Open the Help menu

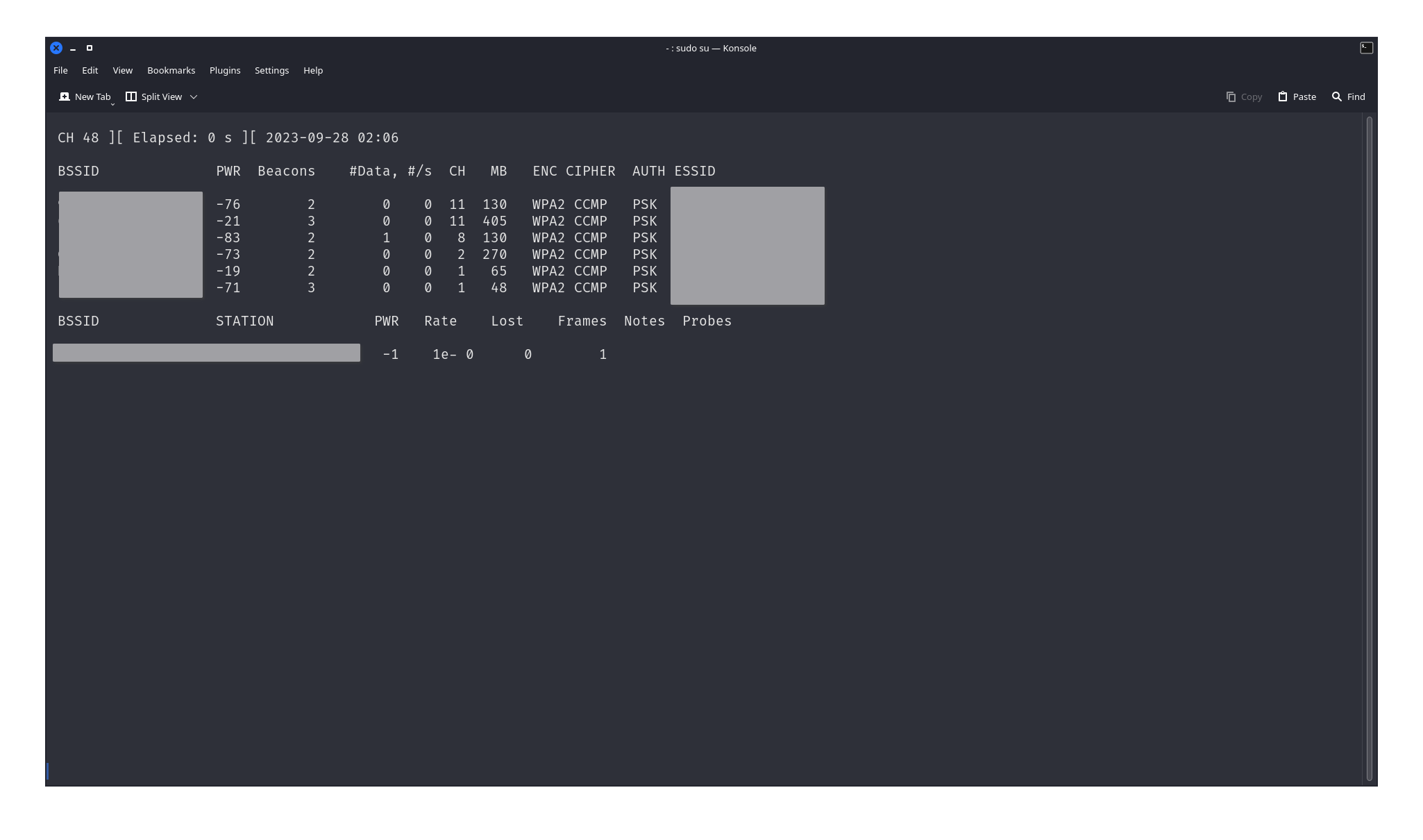coord(313,70)
